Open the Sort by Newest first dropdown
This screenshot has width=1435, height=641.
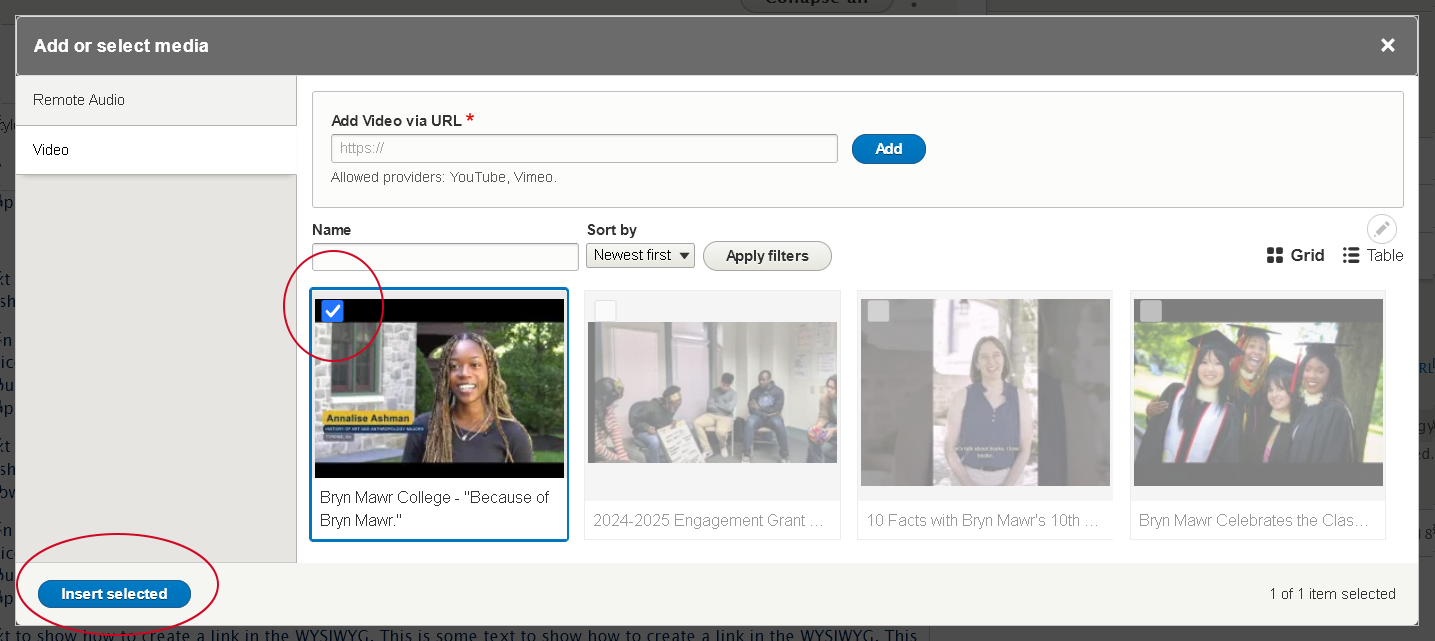pos(640,255)
